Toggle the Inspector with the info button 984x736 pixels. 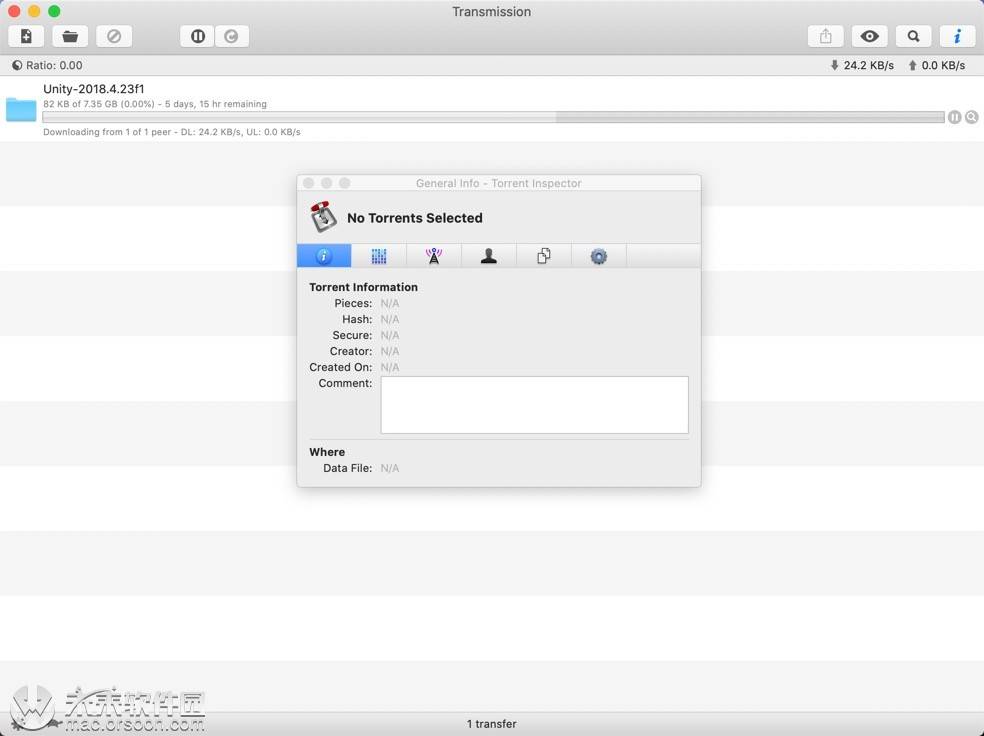(957, 36)
